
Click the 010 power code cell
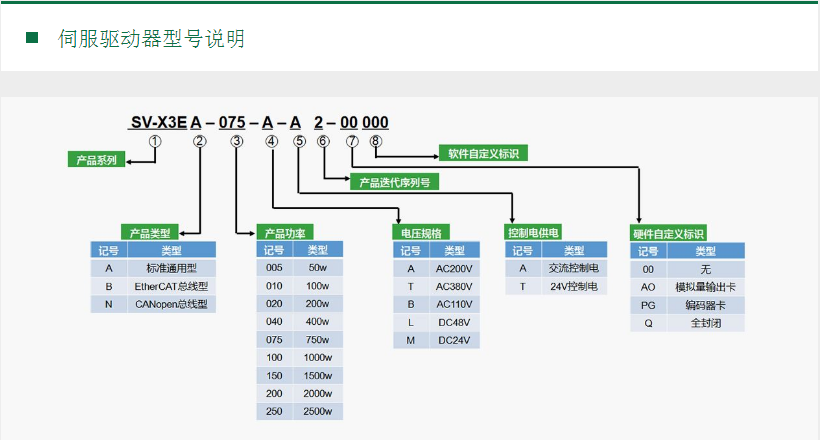[274, 286]
